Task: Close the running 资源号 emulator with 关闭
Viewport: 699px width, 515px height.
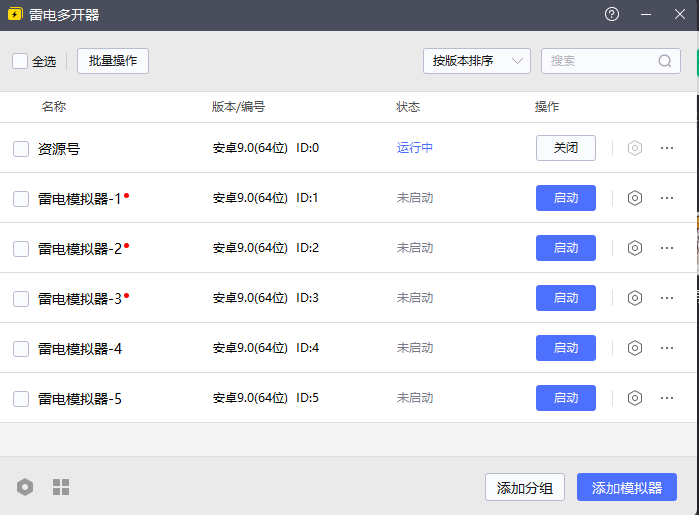Action: point(566,148)
